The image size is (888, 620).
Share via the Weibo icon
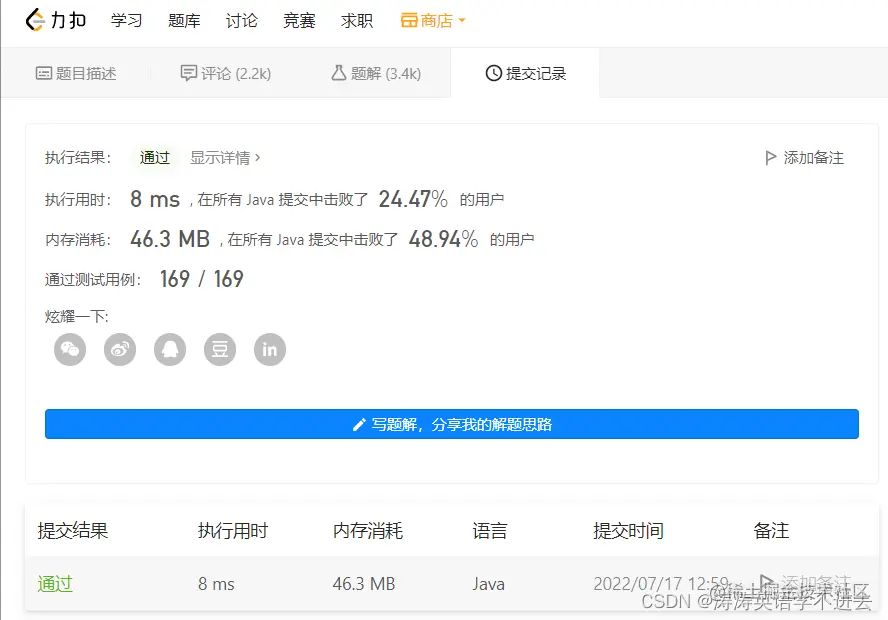tap(120, 350)
